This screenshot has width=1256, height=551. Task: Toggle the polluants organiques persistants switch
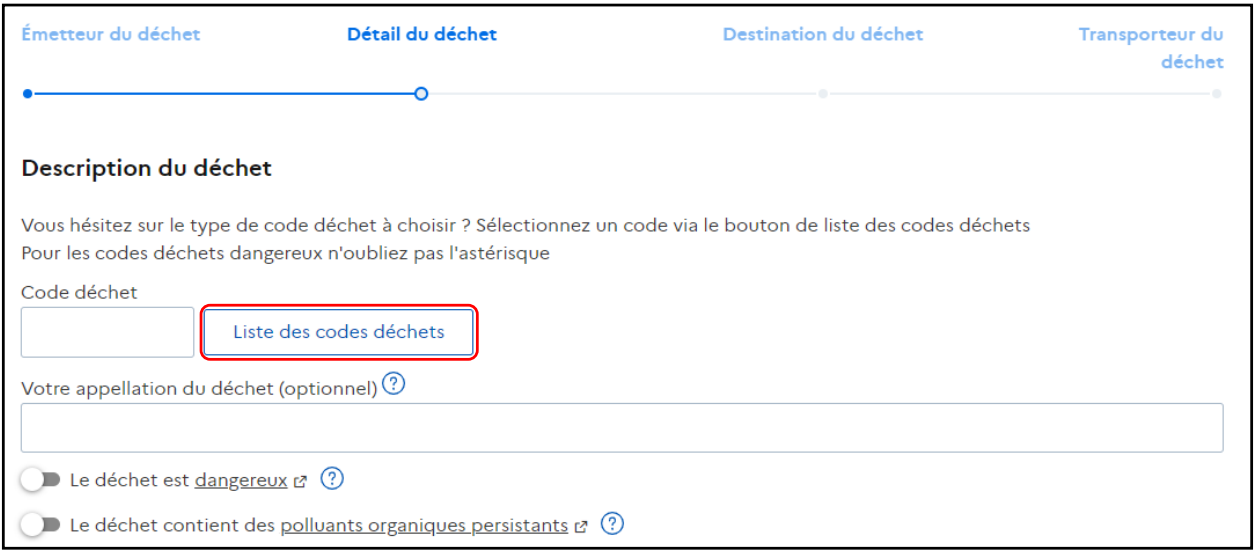coord(41,525)
